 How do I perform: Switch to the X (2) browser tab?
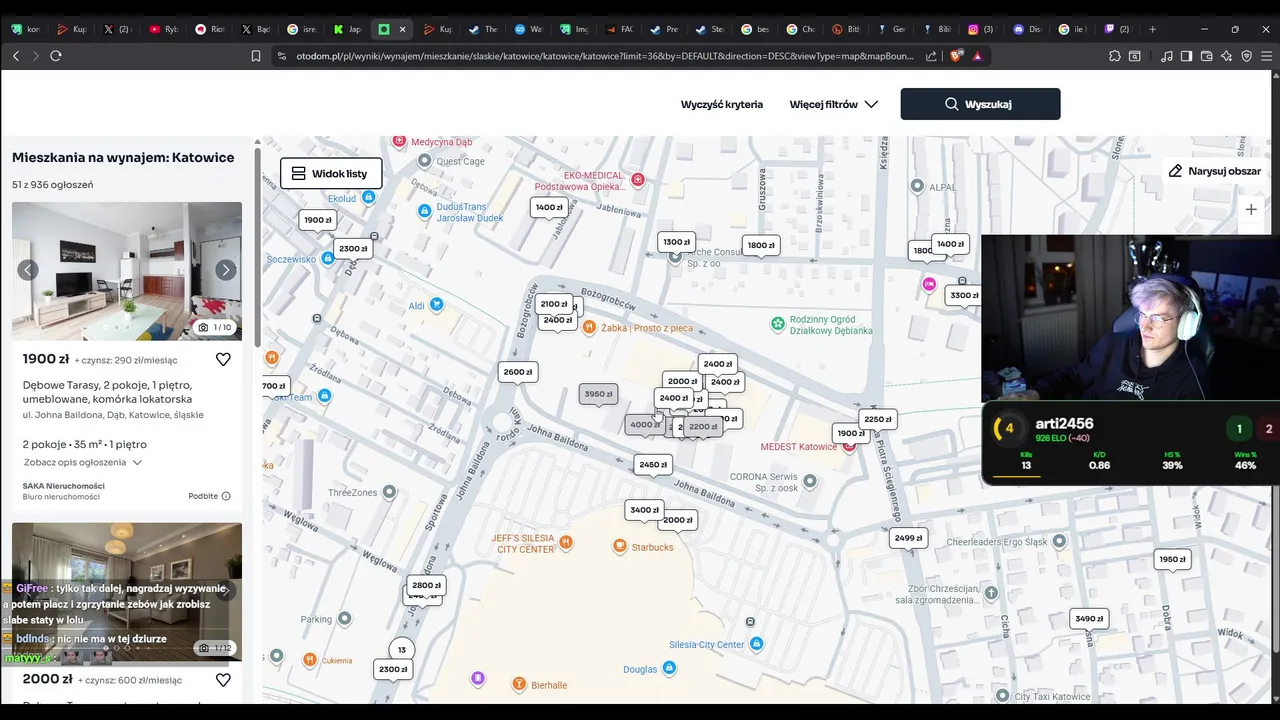[117, 29]
